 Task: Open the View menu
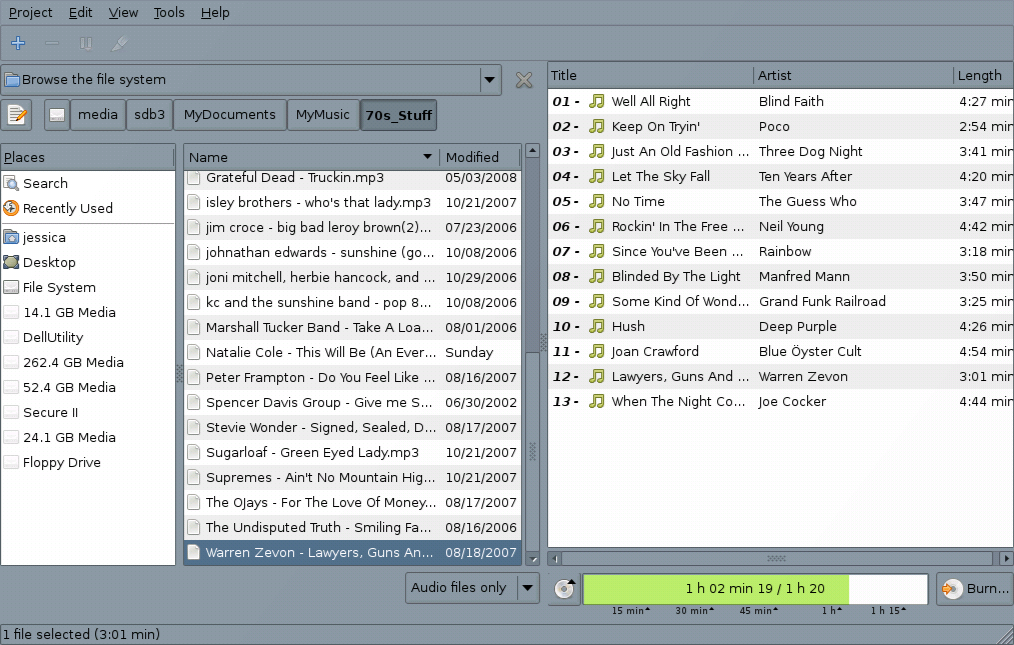(123, 12)
